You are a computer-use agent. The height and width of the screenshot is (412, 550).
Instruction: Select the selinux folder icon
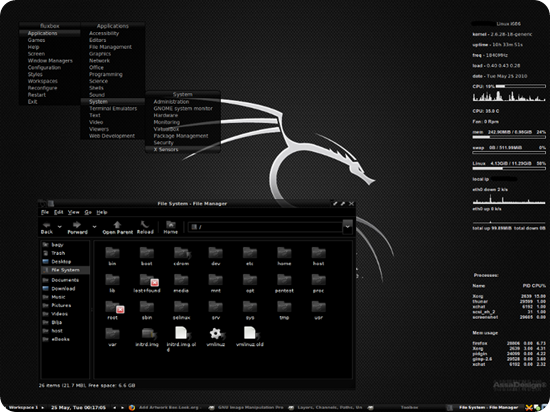181,307
